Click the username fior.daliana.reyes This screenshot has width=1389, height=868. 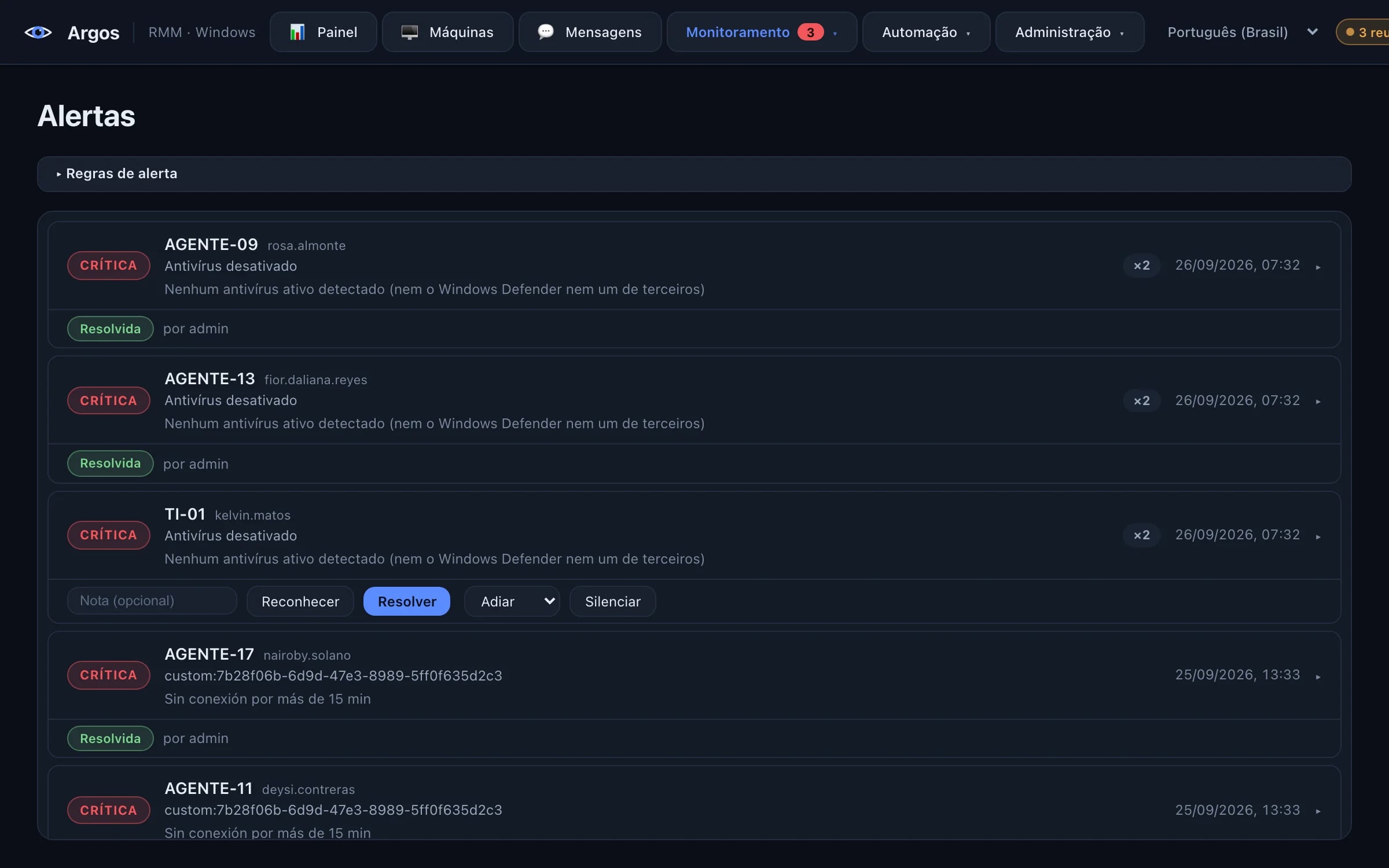[316, 380]
